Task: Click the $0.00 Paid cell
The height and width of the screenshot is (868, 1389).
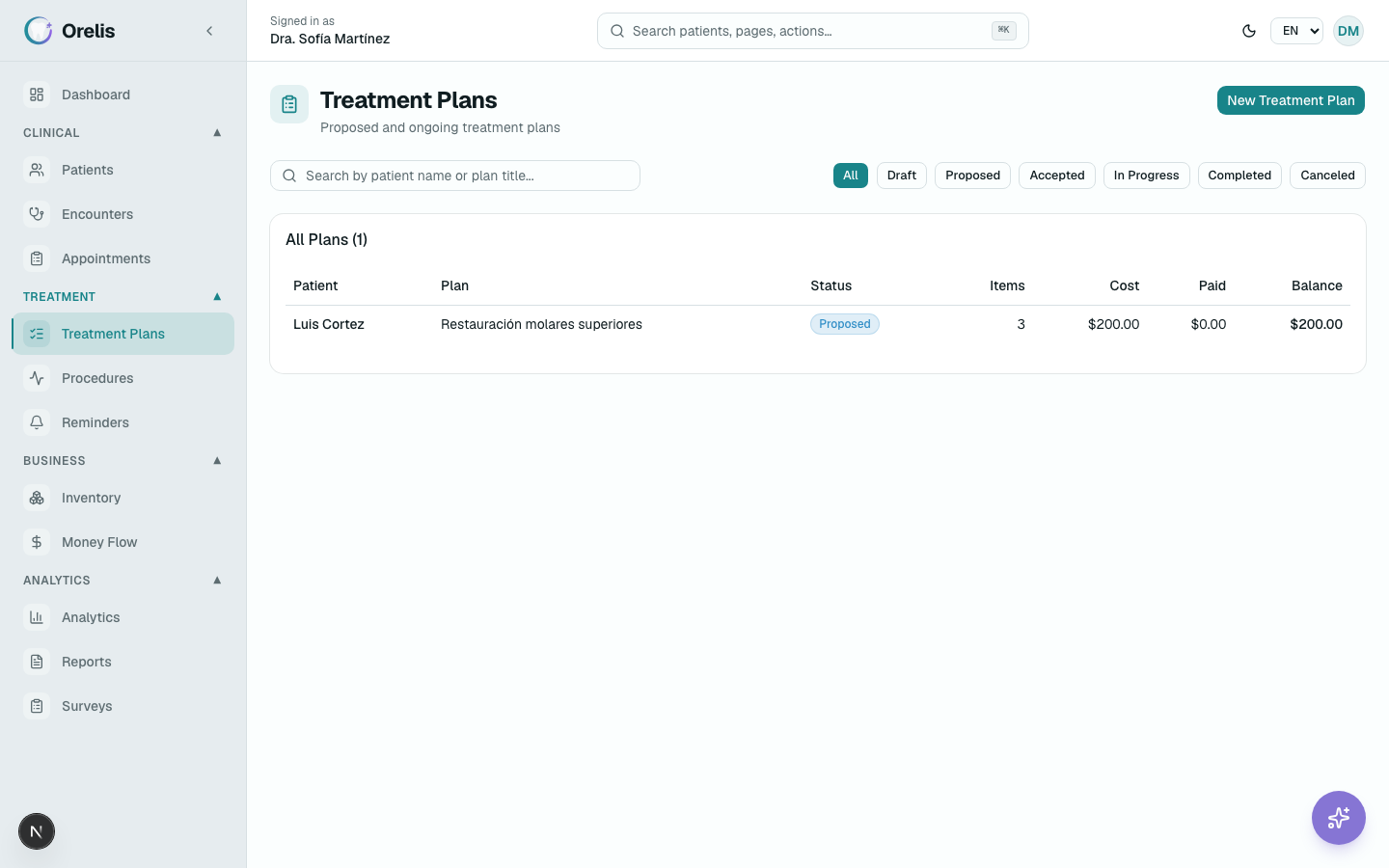Action: [x=1209, y=324]
